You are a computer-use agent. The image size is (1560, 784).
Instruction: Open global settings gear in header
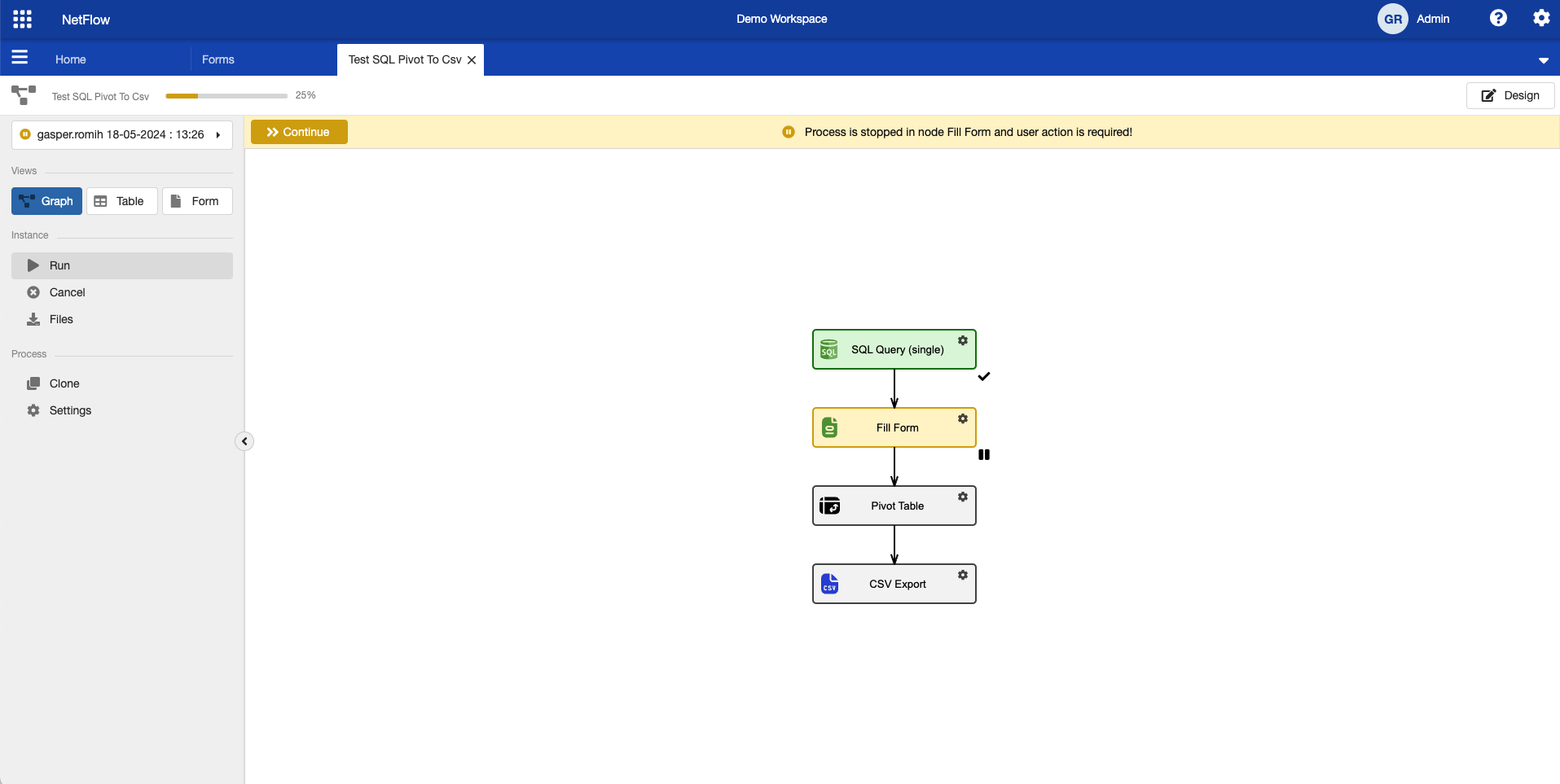click(x=1540, y=18)
